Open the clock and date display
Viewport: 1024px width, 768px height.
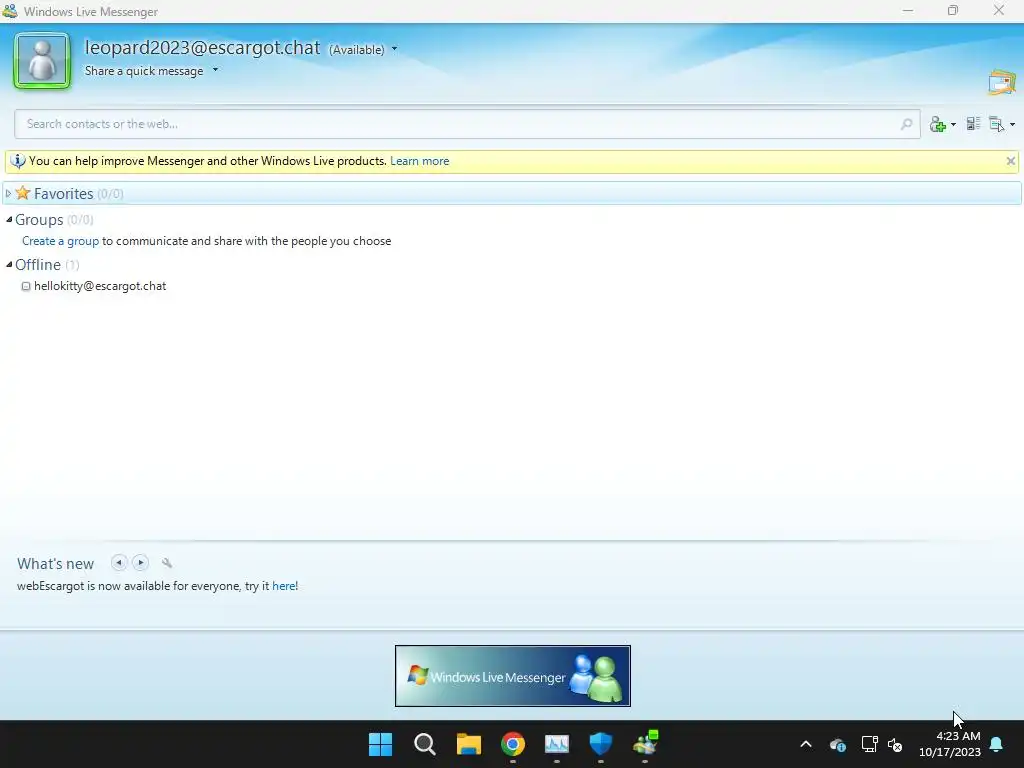(x=950, y=744)
